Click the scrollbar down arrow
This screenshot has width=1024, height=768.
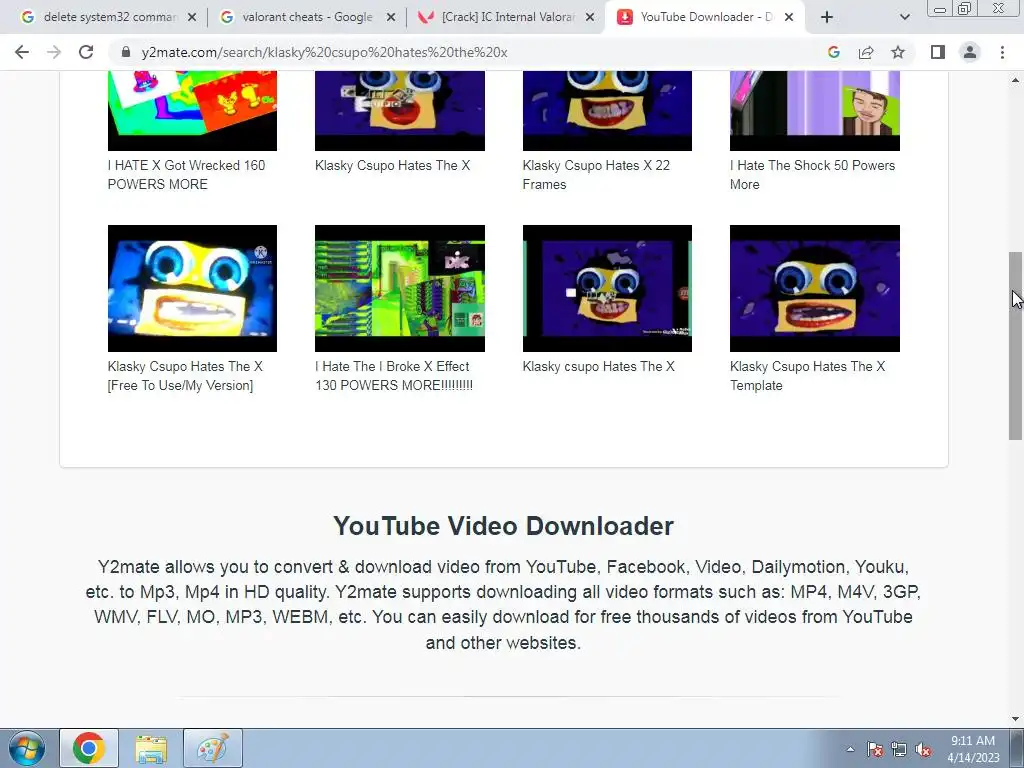[1015, 719]
